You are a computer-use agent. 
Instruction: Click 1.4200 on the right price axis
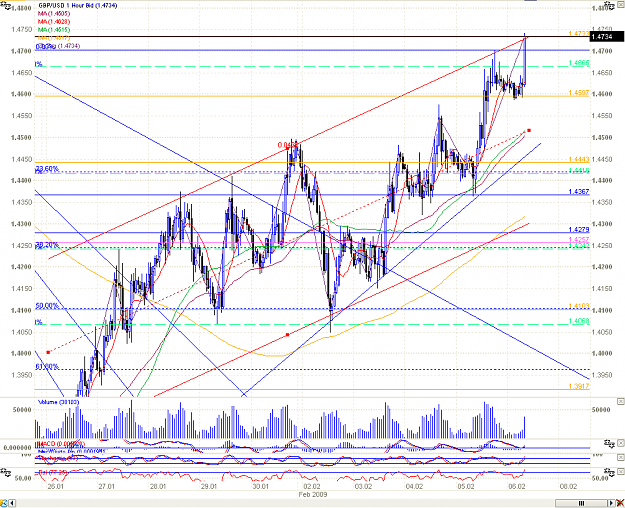point(602,267)
